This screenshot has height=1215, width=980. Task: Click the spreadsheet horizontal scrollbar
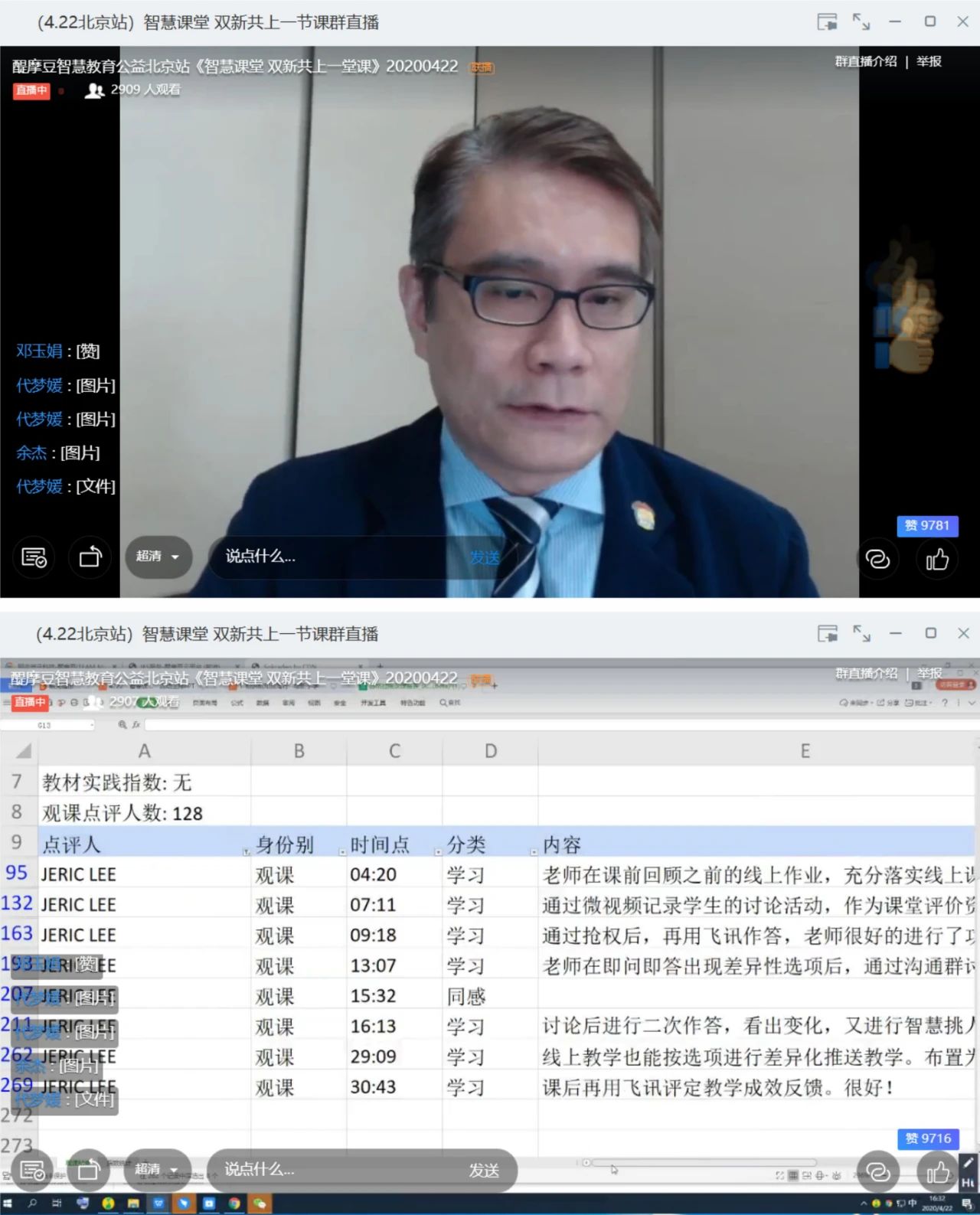[x=704, y=1162]
